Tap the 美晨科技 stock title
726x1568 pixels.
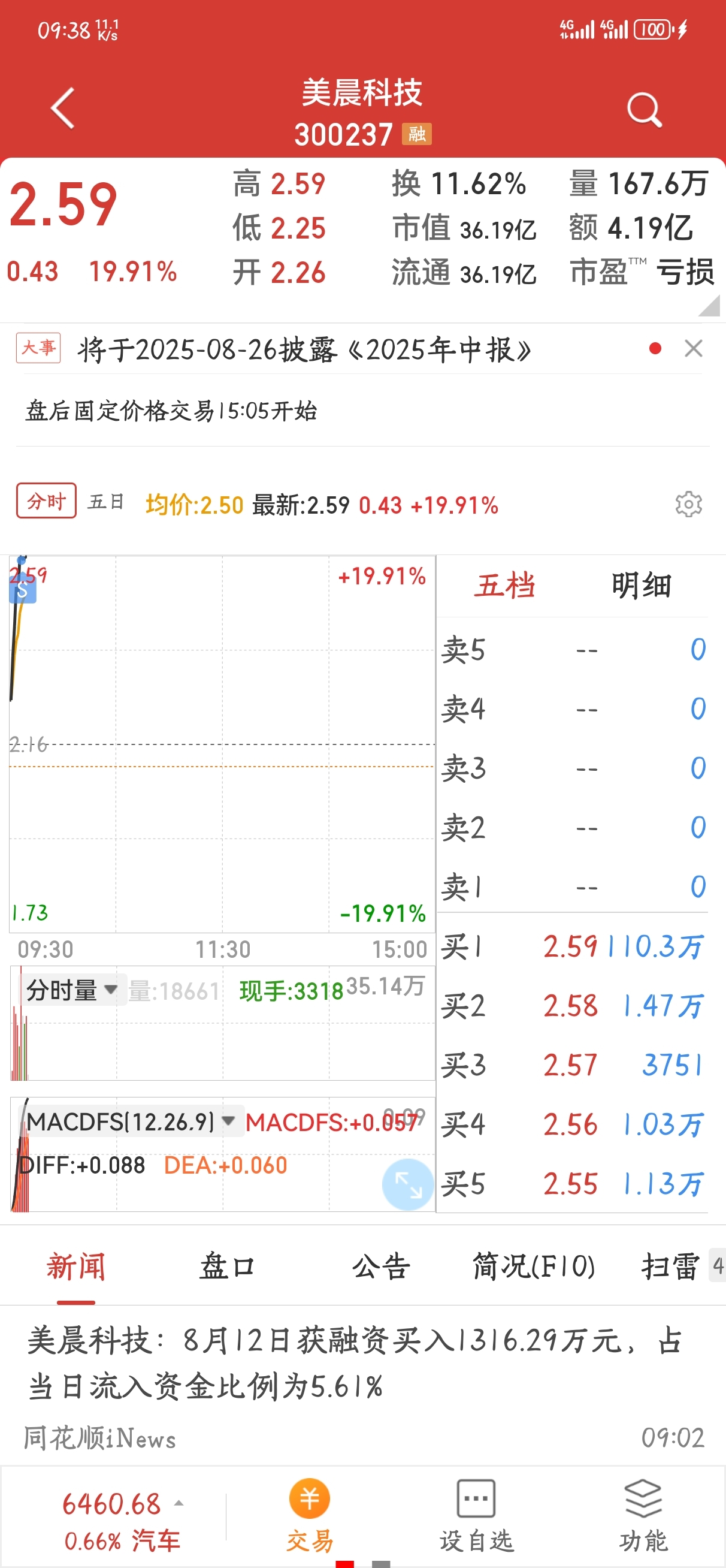tap(362, 93)
